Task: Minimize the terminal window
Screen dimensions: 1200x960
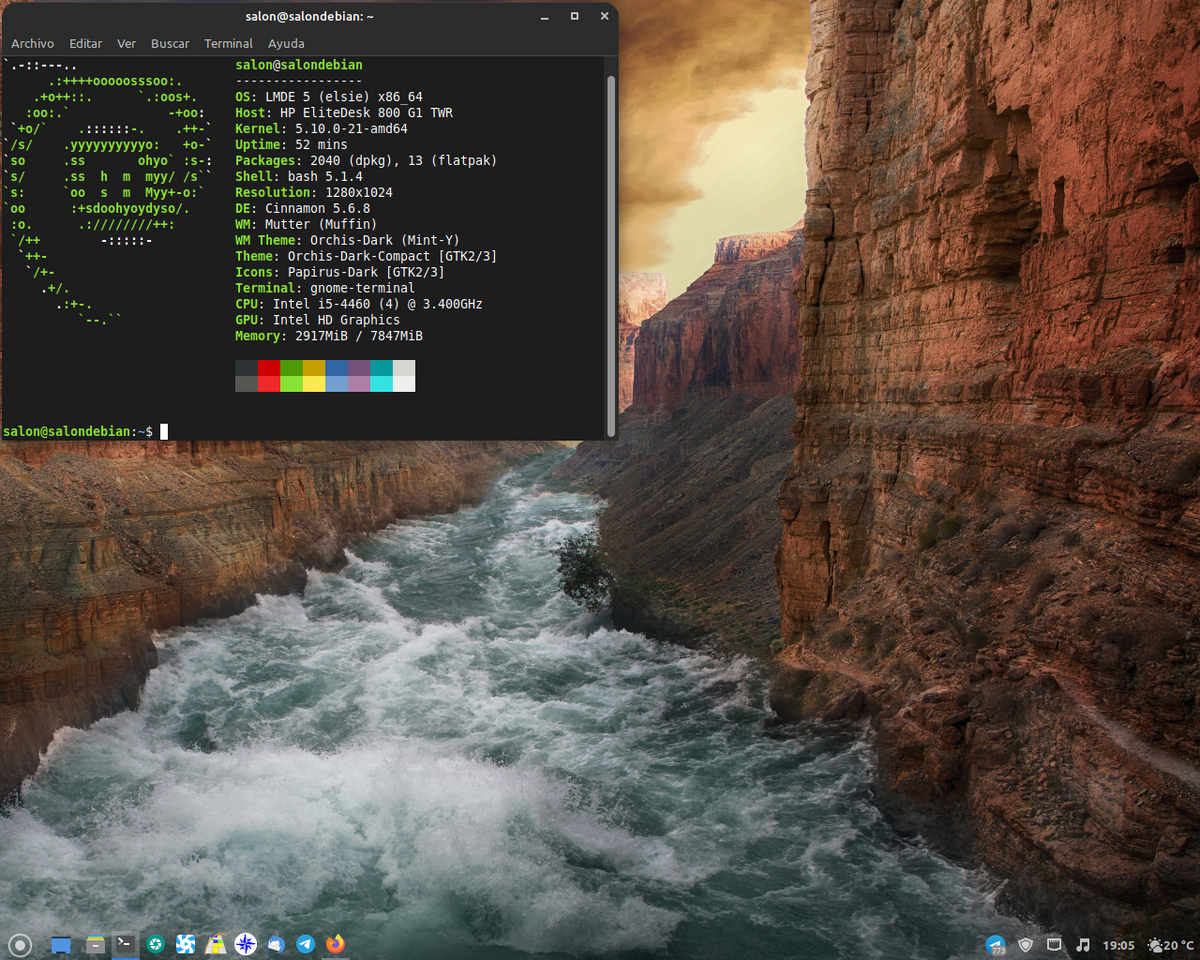Action: pyautogui.click(x=545, y=16)
